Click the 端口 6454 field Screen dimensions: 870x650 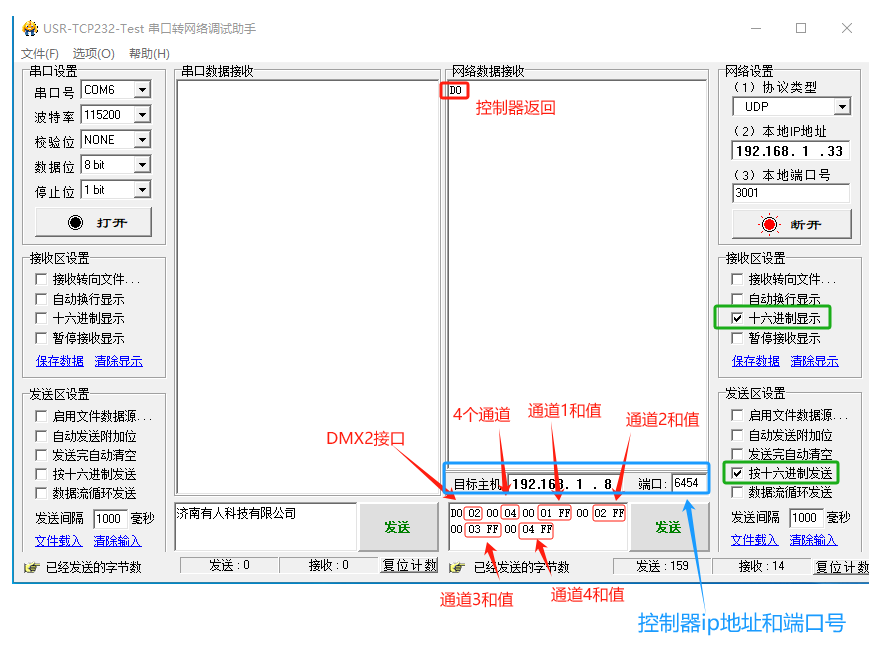pyautogui.click(x=689, y=483)
